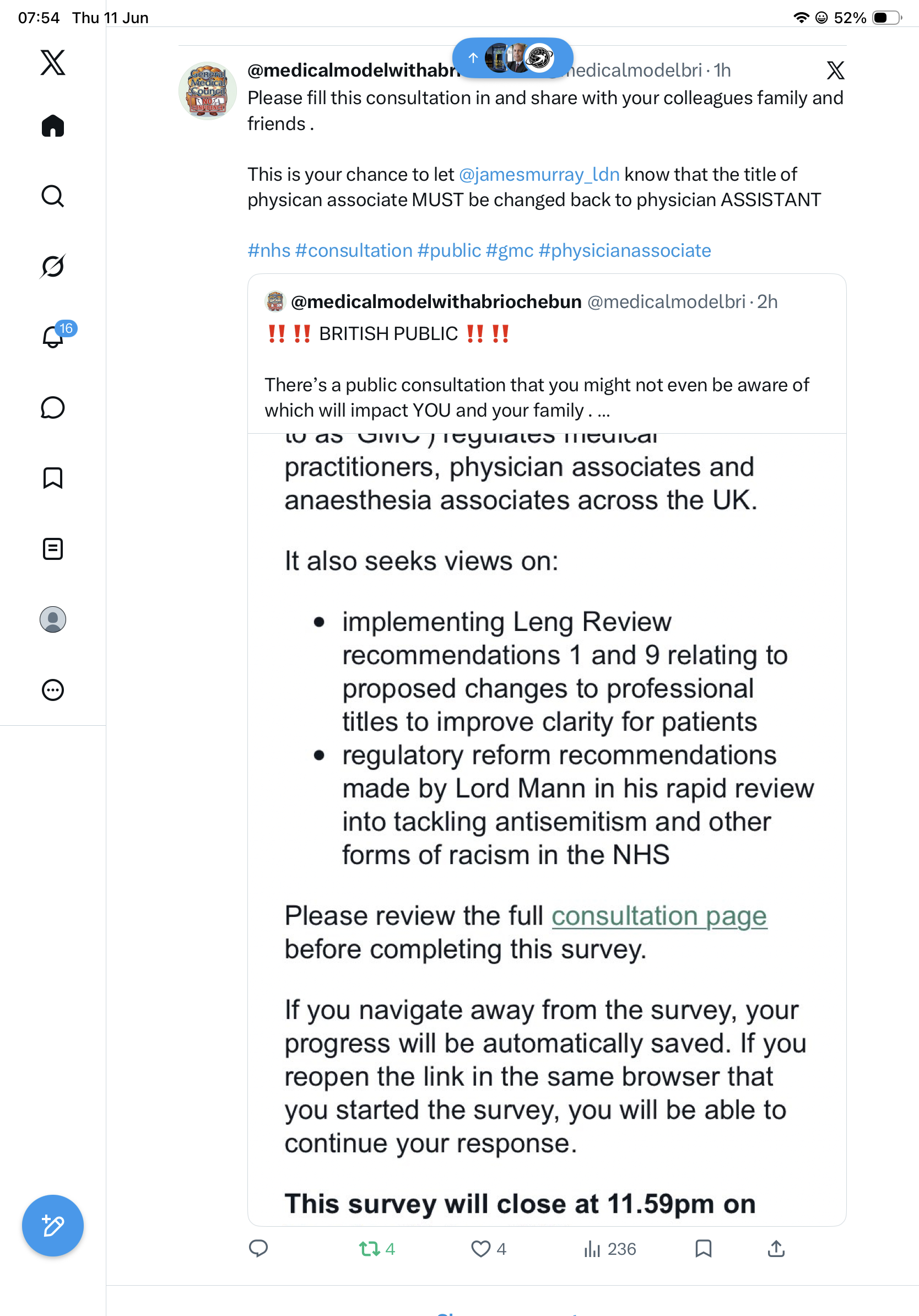Viewport: 919px width, 1316px height.
Task: View the tweet's 236 views analytics
Action: (x=609, y=1249)
